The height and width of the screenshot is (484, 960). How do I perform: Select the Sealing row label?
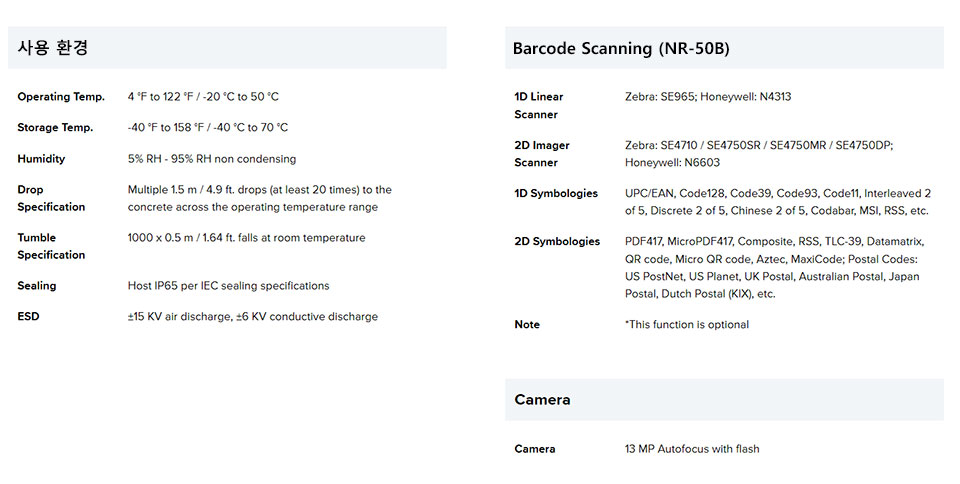[x=37, y=286]
